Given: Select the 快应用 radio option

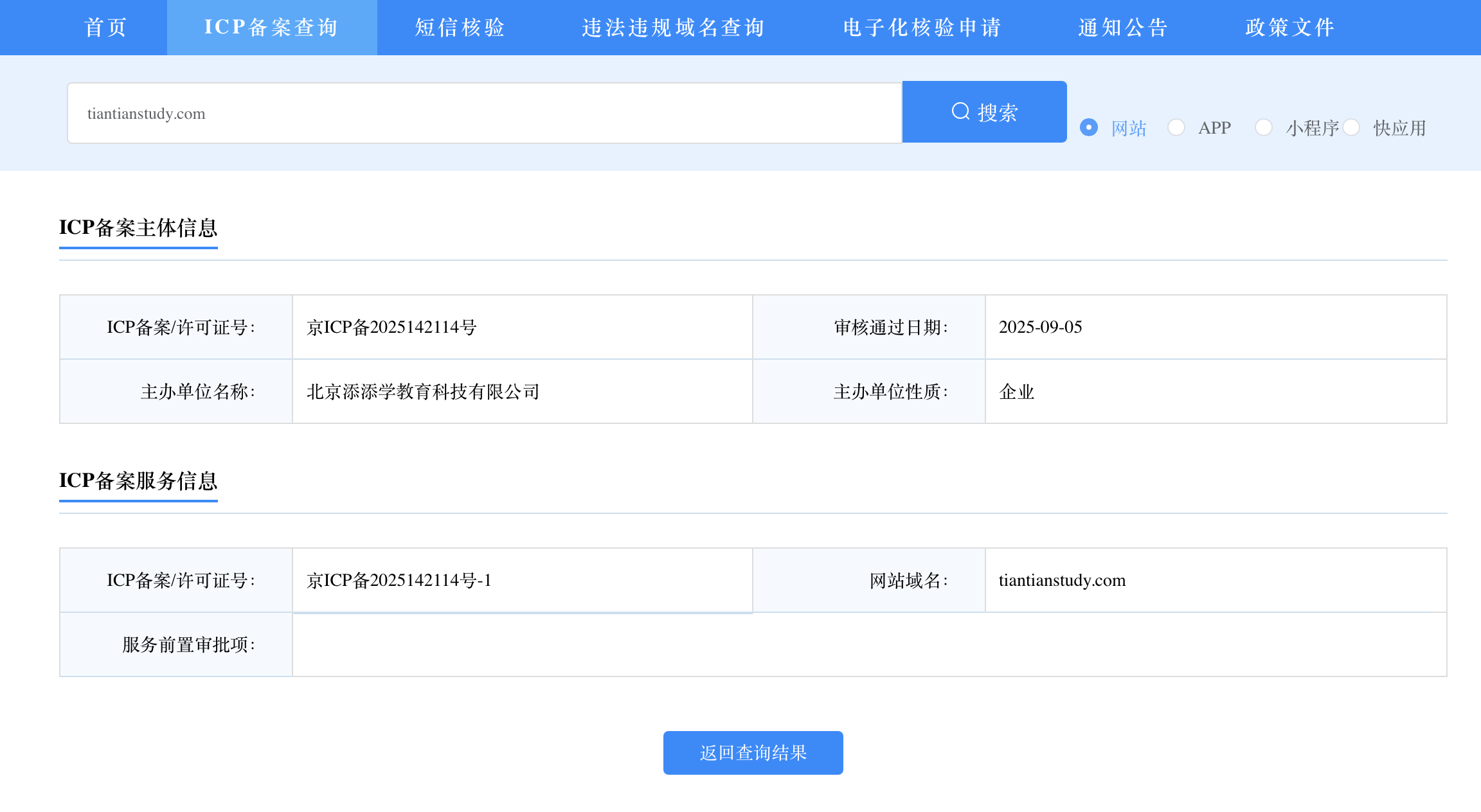Looking at the screenshot, I should pos(1351,127).
